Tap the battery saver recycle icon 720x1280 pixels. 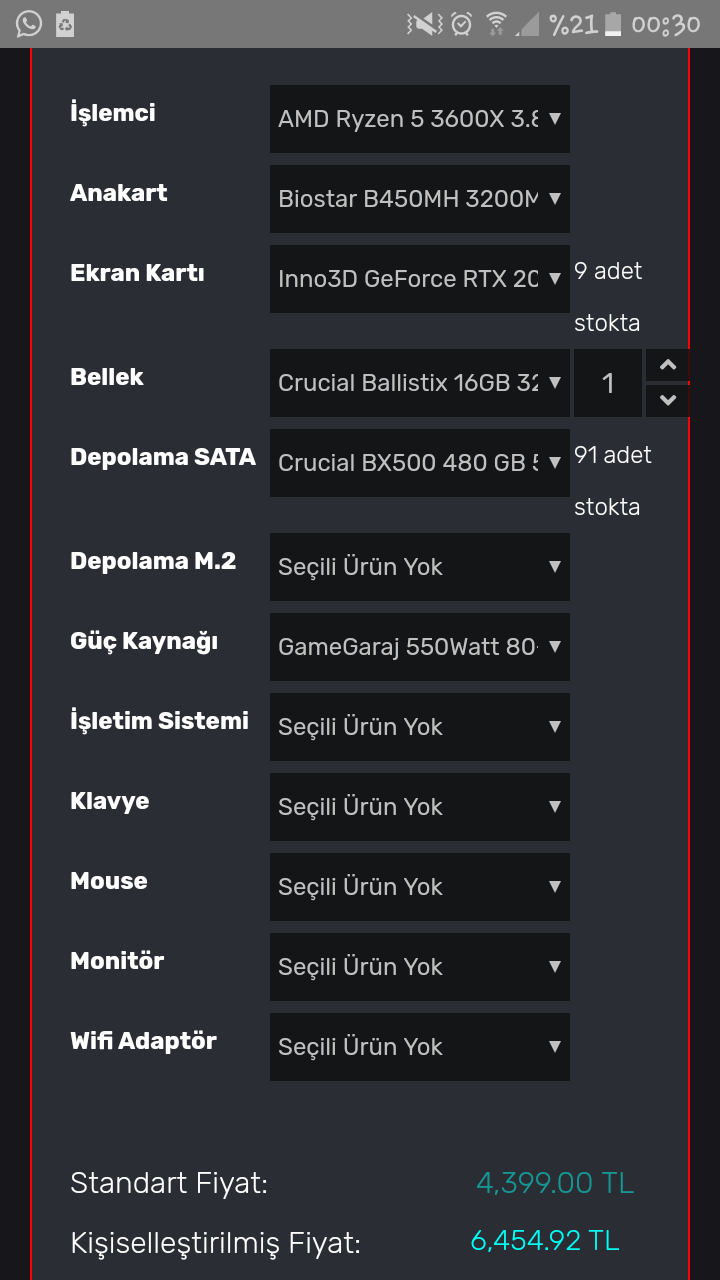pyautogui.click(x=65, y=23)
